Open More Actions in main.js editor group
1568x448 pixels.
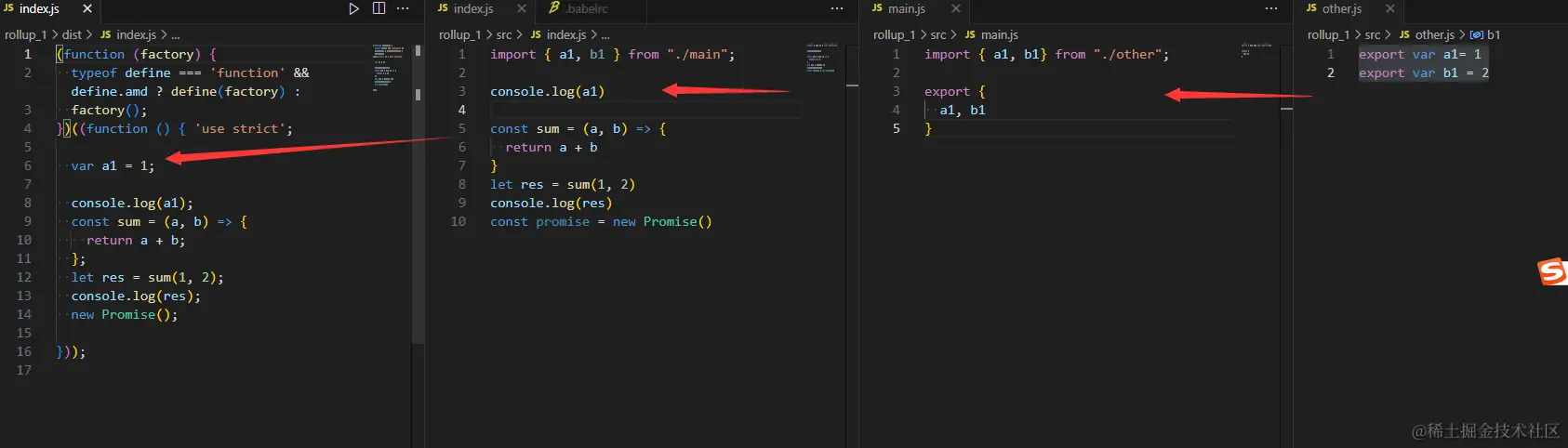(1271, 8)
